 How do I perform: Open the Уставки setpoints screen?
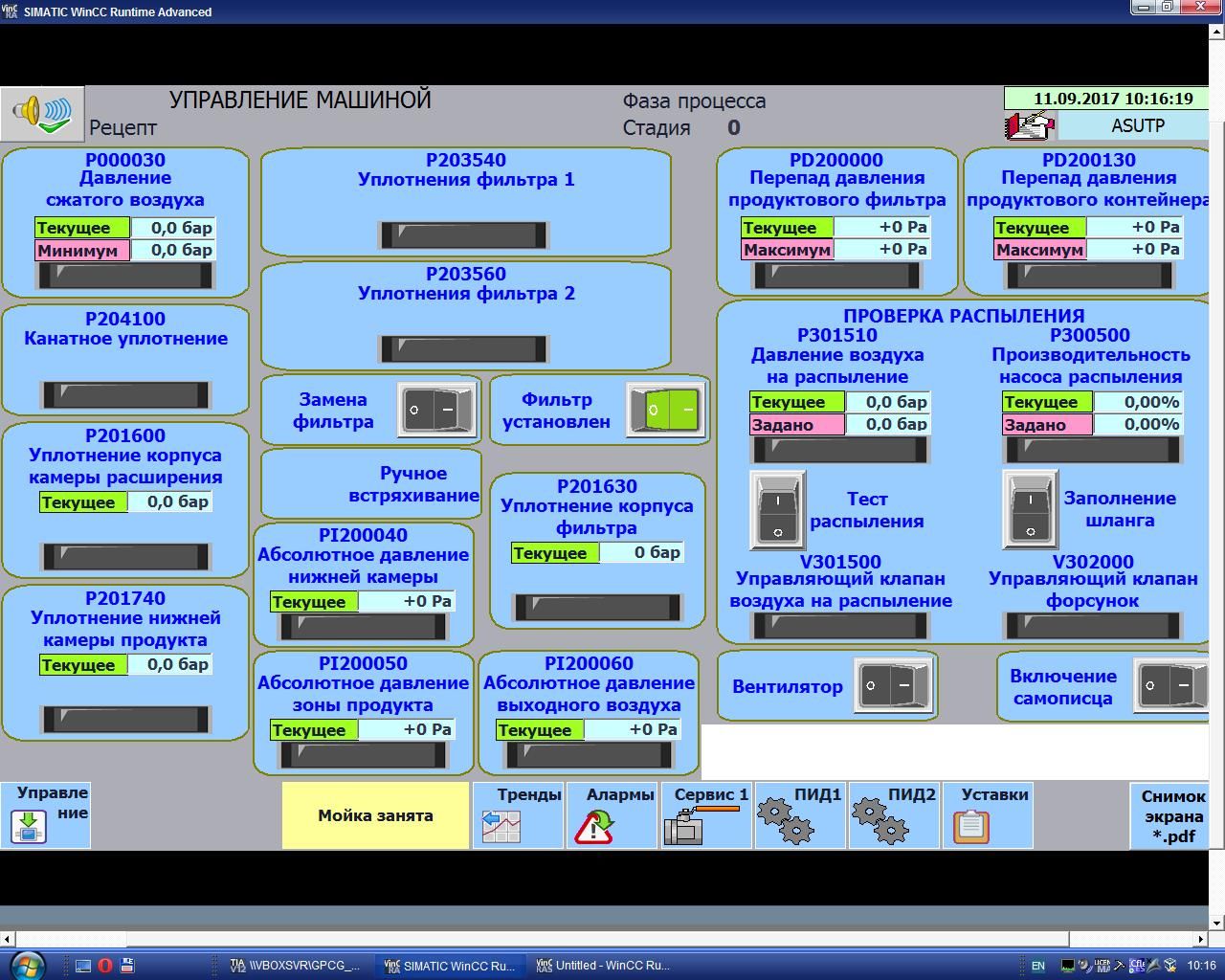pyautogui.click(x=987, y=815)
